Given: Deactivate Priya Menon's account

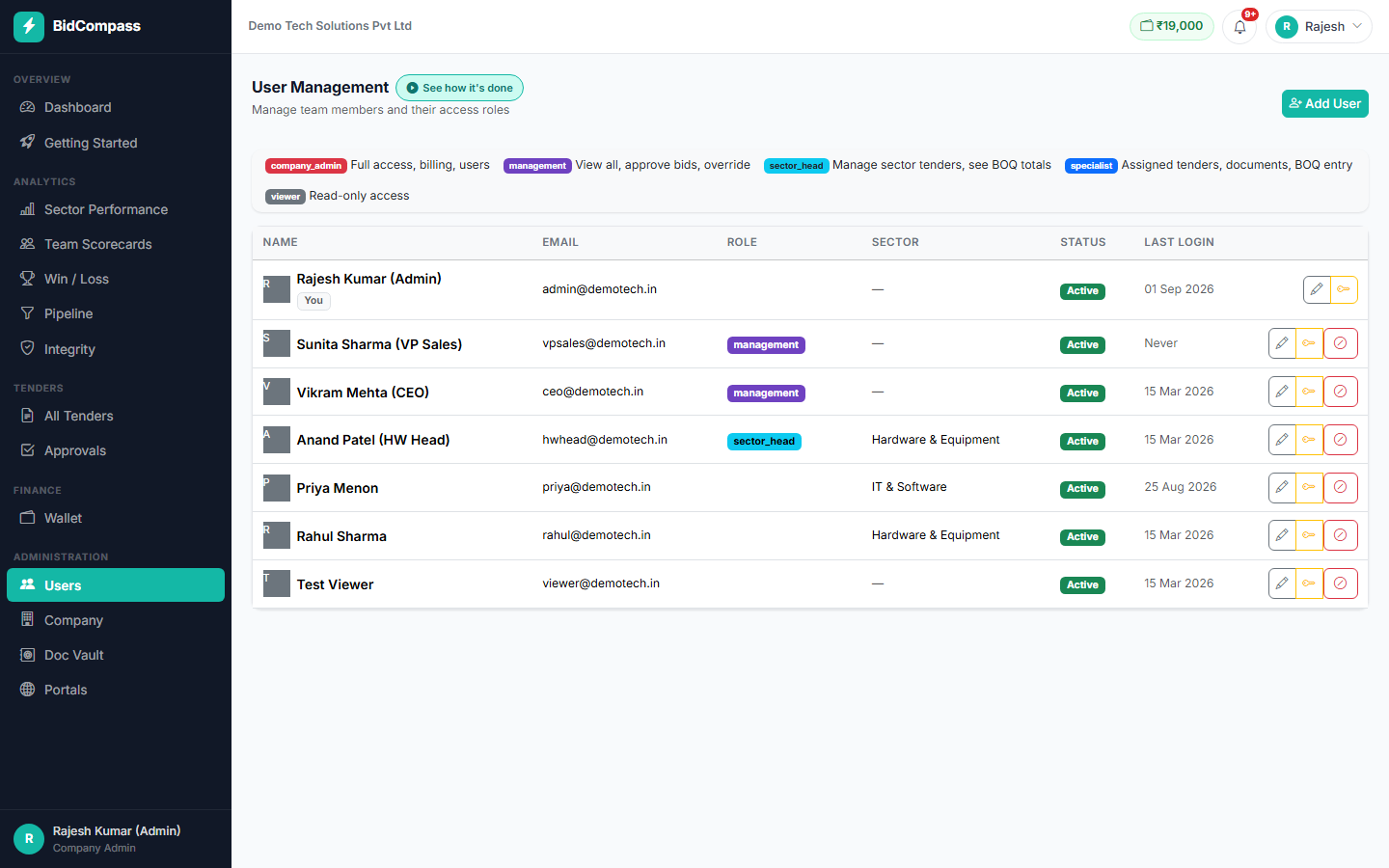Looking at the screenshot, I should (x=1341, y=487).
